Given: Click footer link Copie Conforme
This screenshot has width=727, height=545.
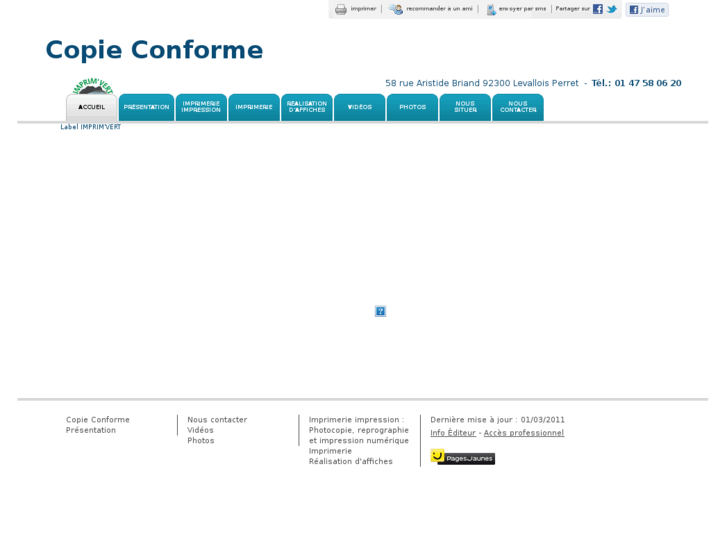Looking at the screenshot, I should (x=97, y=420).
